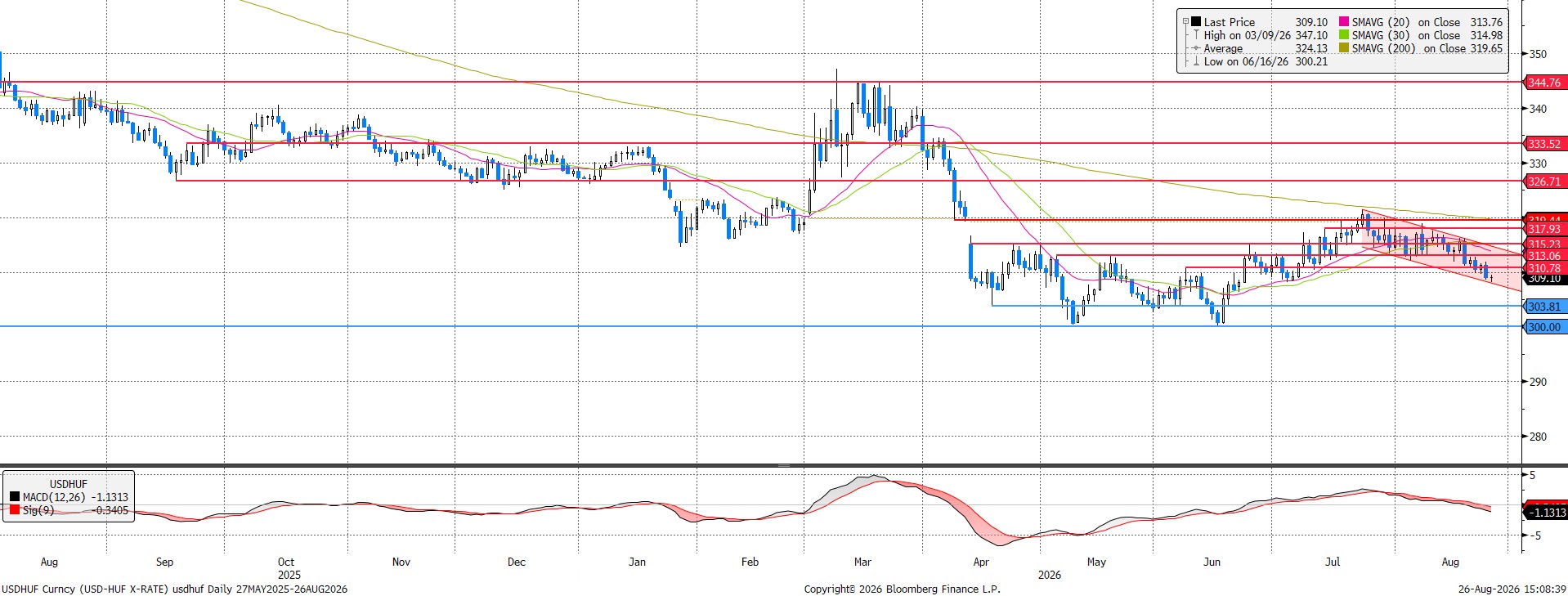Screen dimensions: 1568x596
Task: Select the 333.52 resistance level label
Action: (x=1544, y=144)
